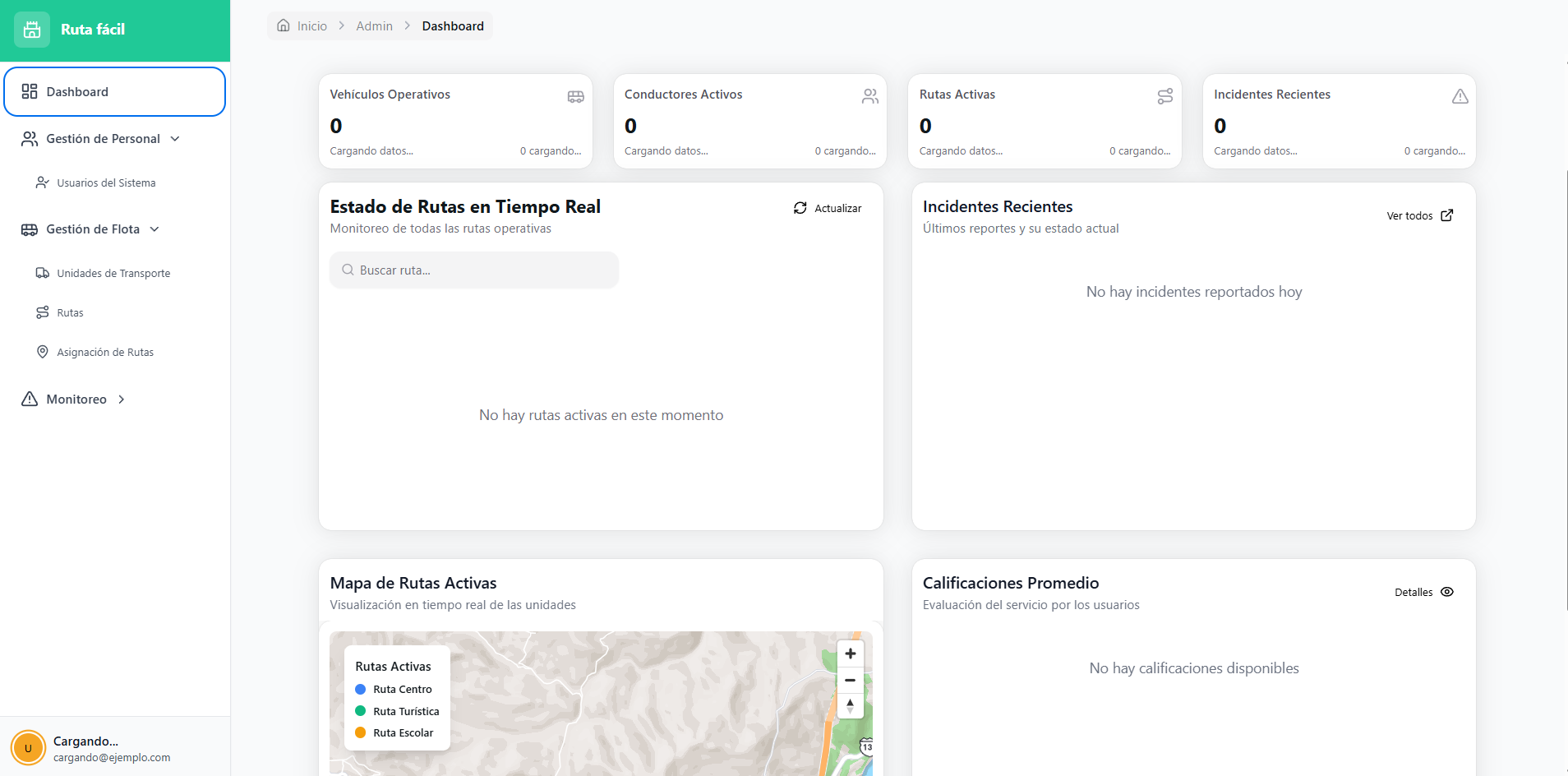Click the compass reset icon on the map
This screenshot has width=1568, height=776.
point(850,706)
